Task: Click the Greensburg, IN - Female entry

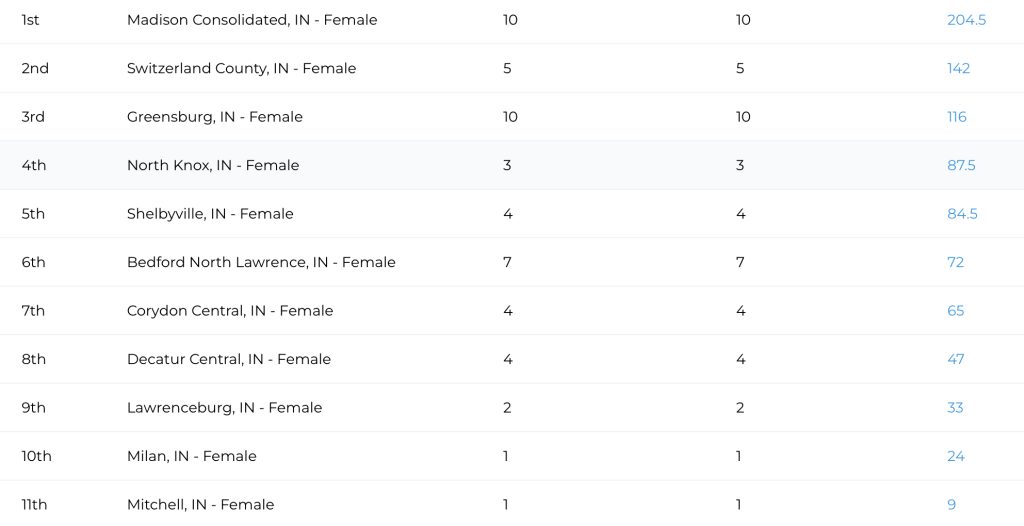Action: tap(214, 117)
